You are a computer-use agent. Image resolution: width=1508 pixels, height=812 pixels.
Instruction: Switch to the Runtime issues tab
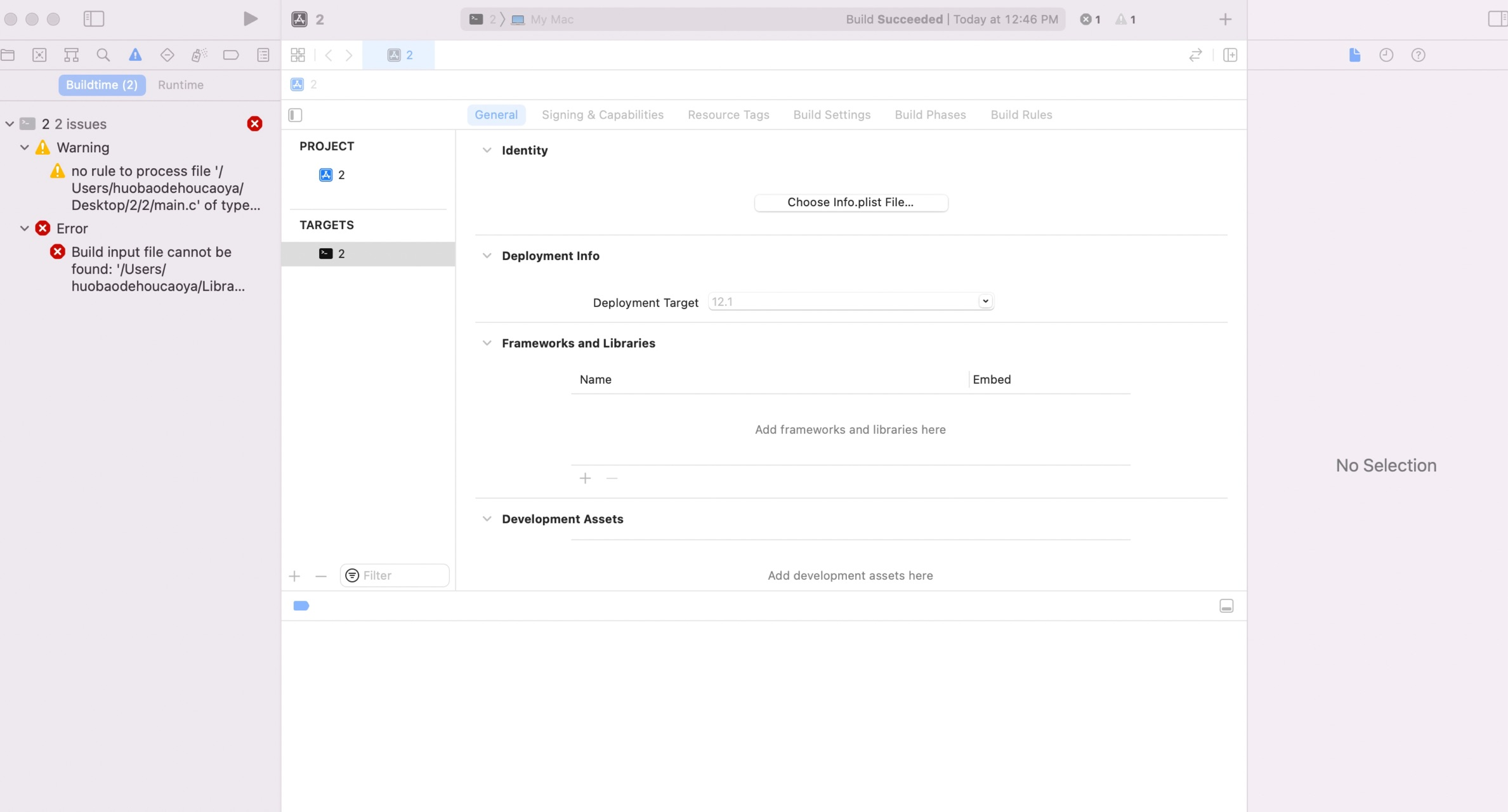pyautogui.click(x=180, y=85)
